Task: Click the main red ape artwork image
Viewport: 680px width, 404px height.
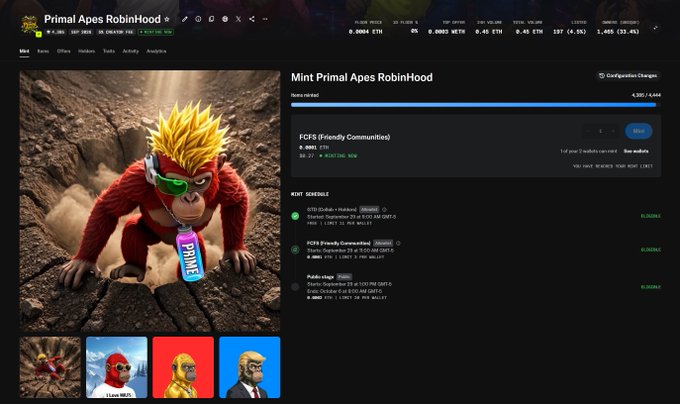Action: coord(150,201)
